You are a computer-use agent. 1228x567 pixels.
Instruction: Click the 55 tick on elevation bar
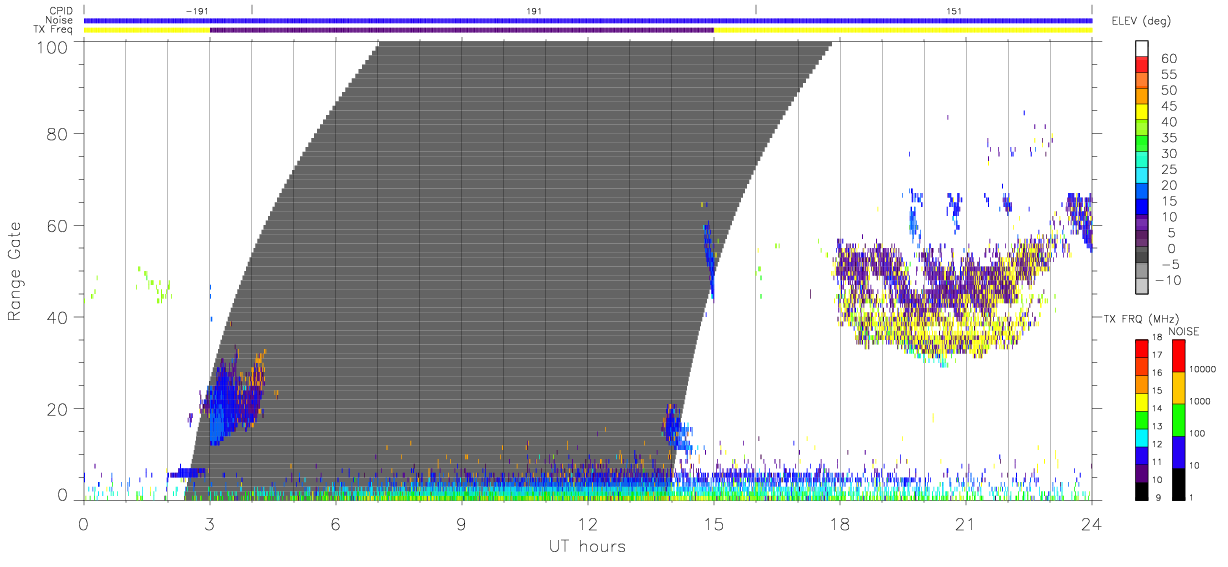pos(1167,75)
